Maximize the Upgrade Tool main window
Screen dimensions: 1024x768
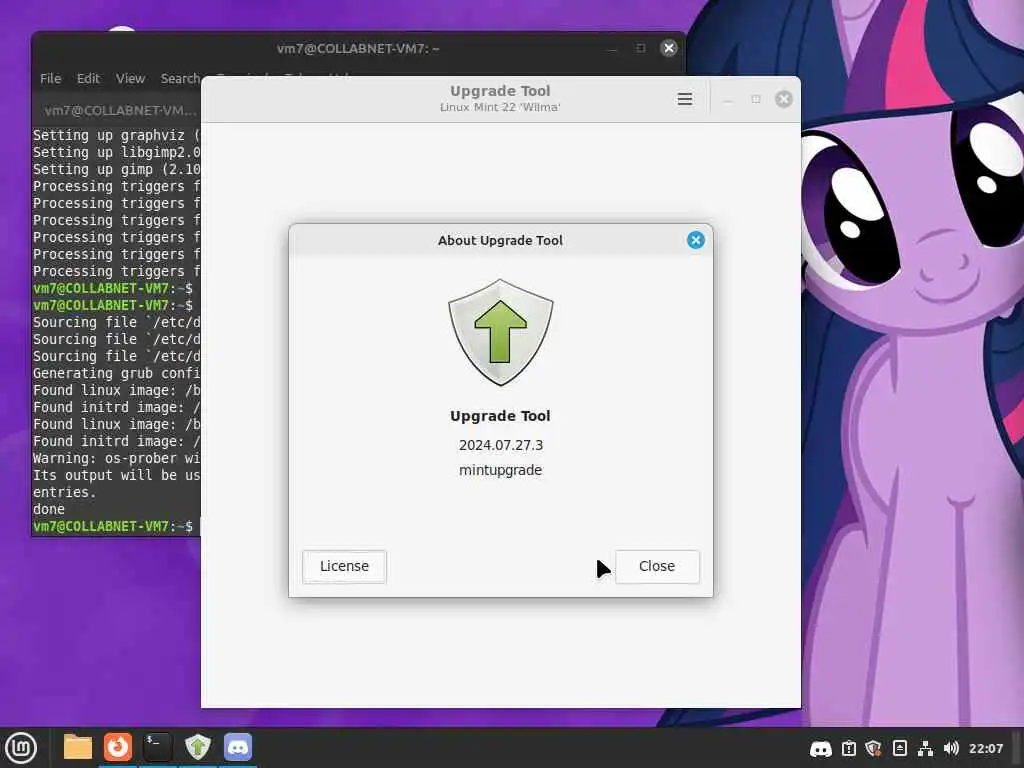[x=756, y=99]
